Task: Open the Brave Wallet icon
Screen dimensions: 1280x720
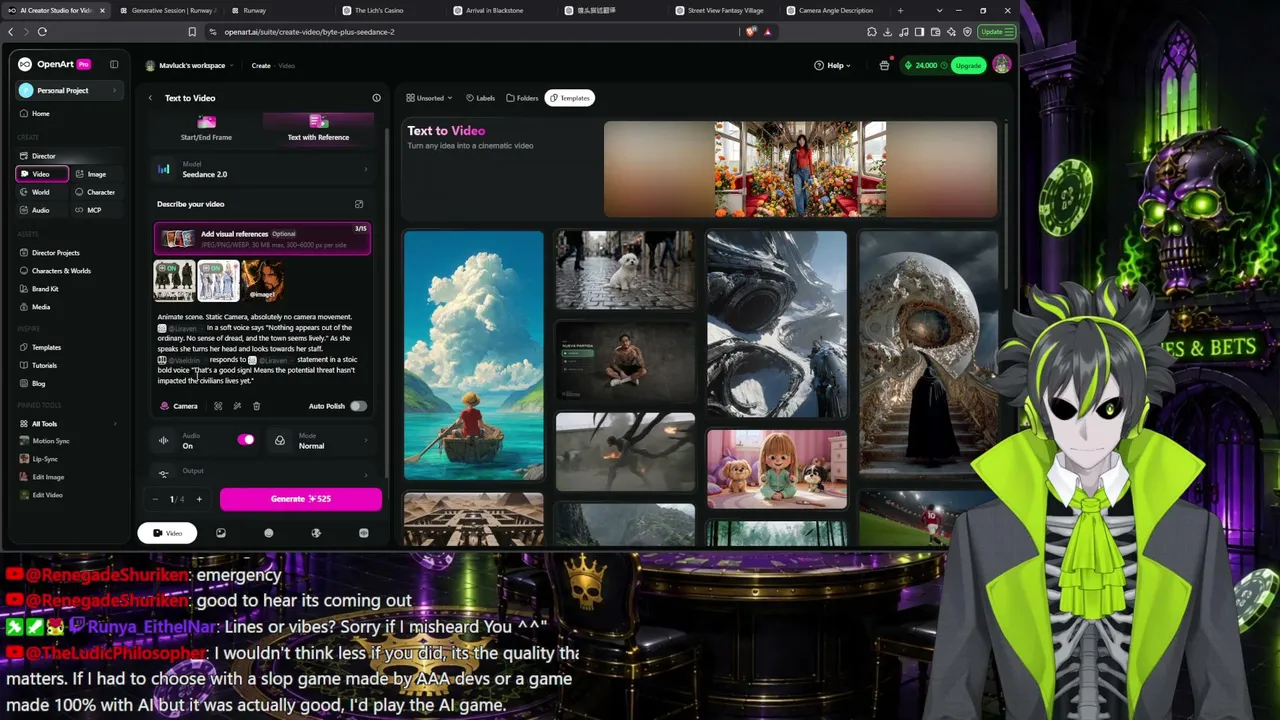Action: pos(936,32)
